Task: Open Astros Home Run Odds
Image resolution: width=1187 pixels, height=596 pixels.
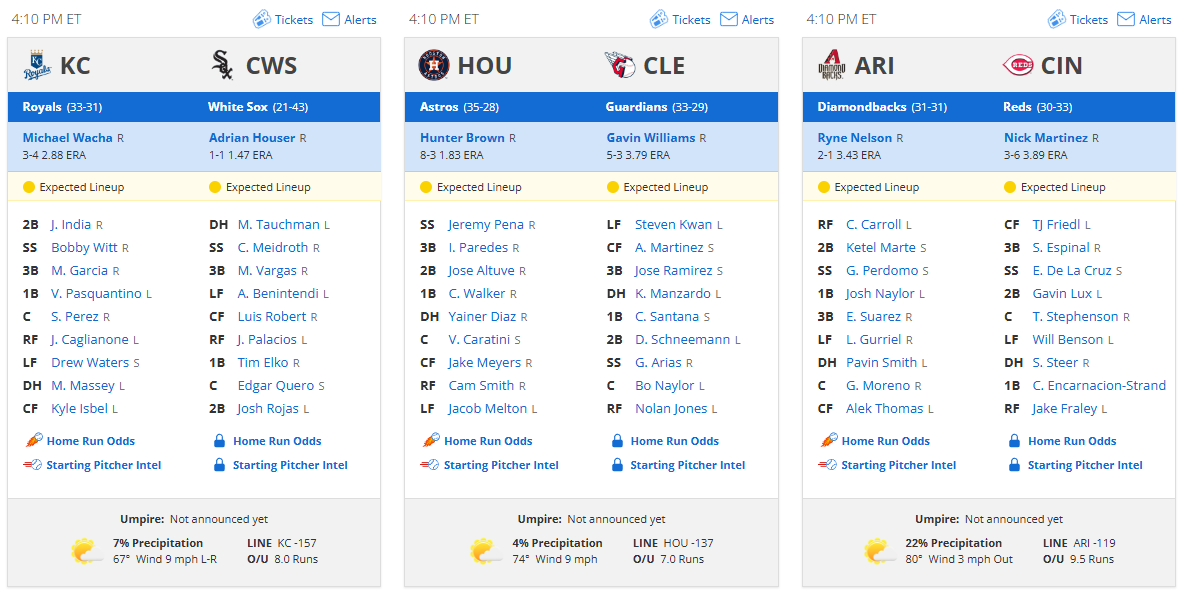Action: (488, 441)
